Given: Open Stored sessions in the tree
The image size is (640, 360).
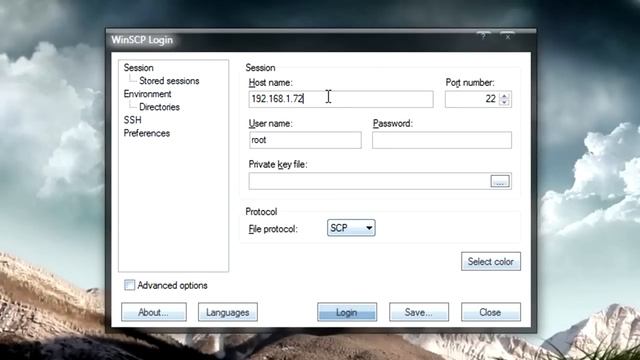Looking at the screenshot, I should coord(169,81).
